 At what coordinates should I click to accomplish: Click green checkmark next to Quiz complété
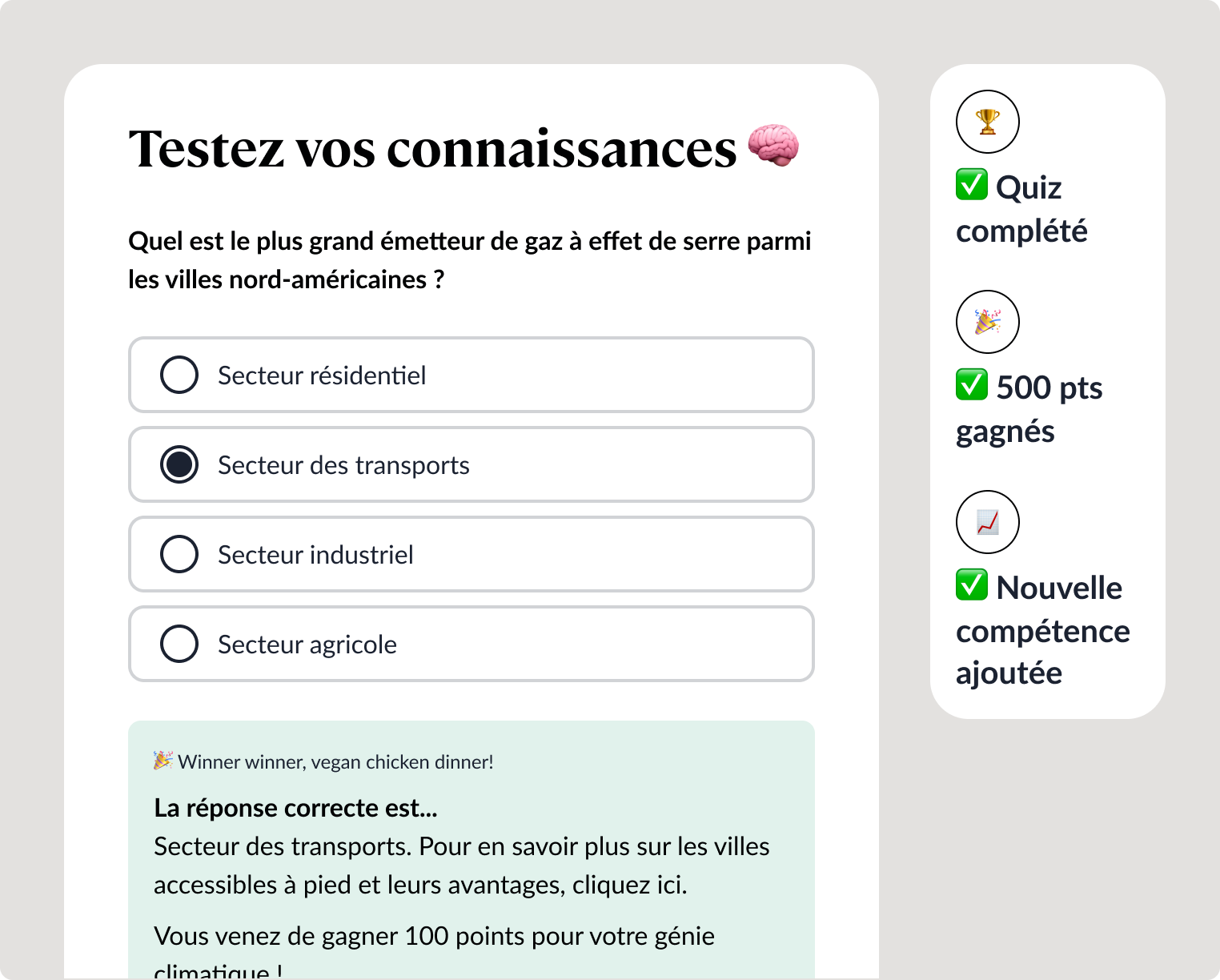pos(972,184)
